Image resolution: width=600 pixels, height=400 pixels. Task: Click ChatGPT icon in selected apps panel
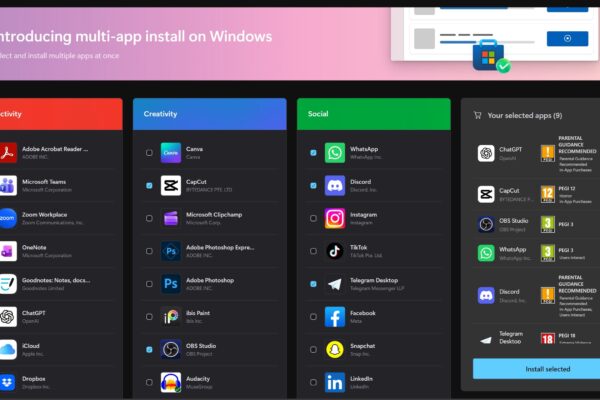(x=486, y=153)
